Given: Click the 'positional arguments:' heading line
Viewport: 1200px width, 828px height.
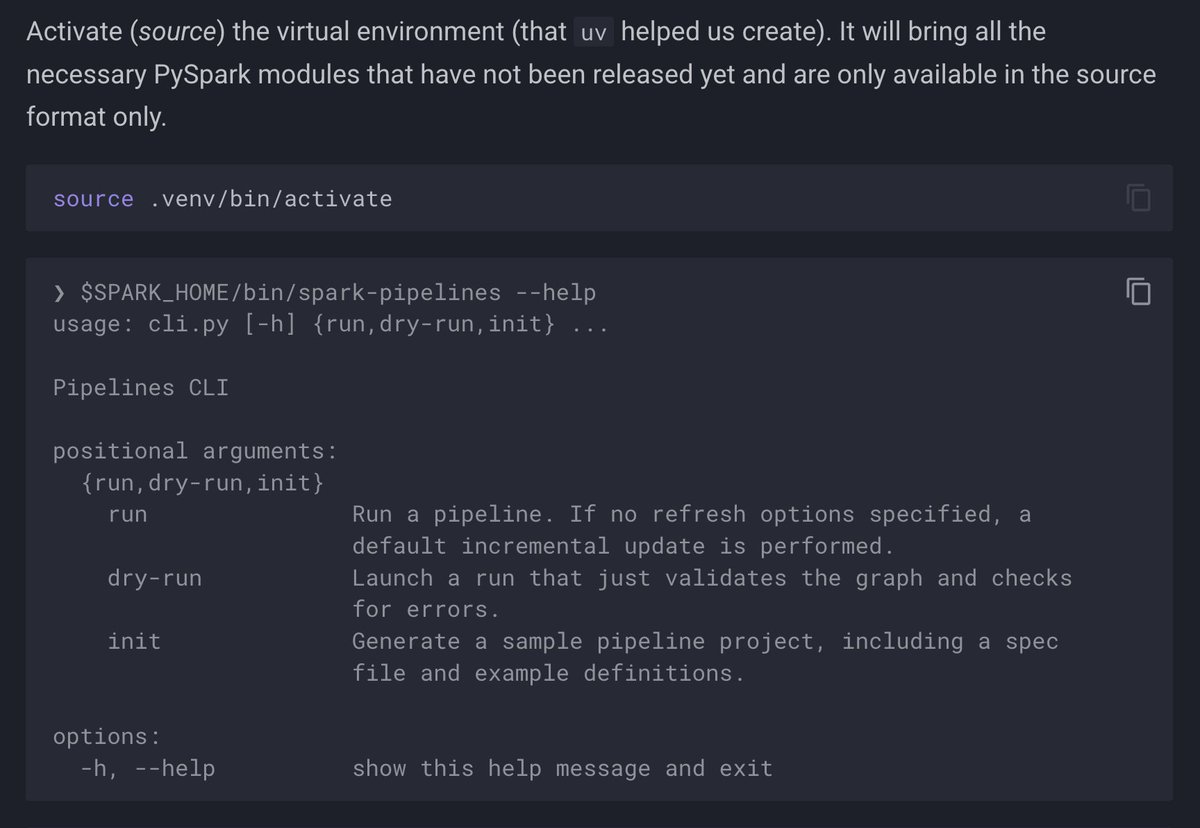Looking at the screenshot, I should point(195,451).
